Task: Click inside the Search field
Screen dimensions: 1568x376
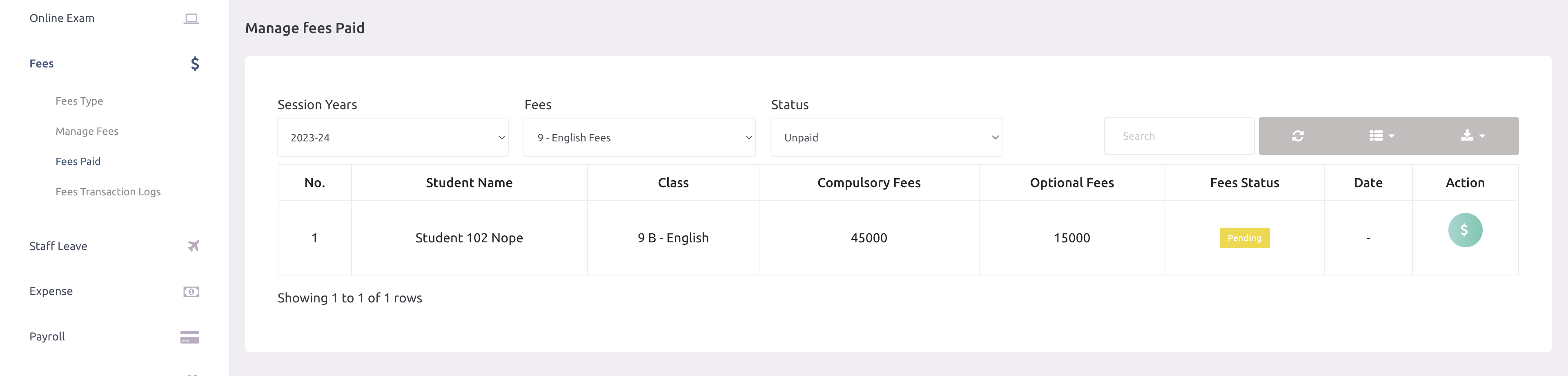Action: tap(1178, 136)
